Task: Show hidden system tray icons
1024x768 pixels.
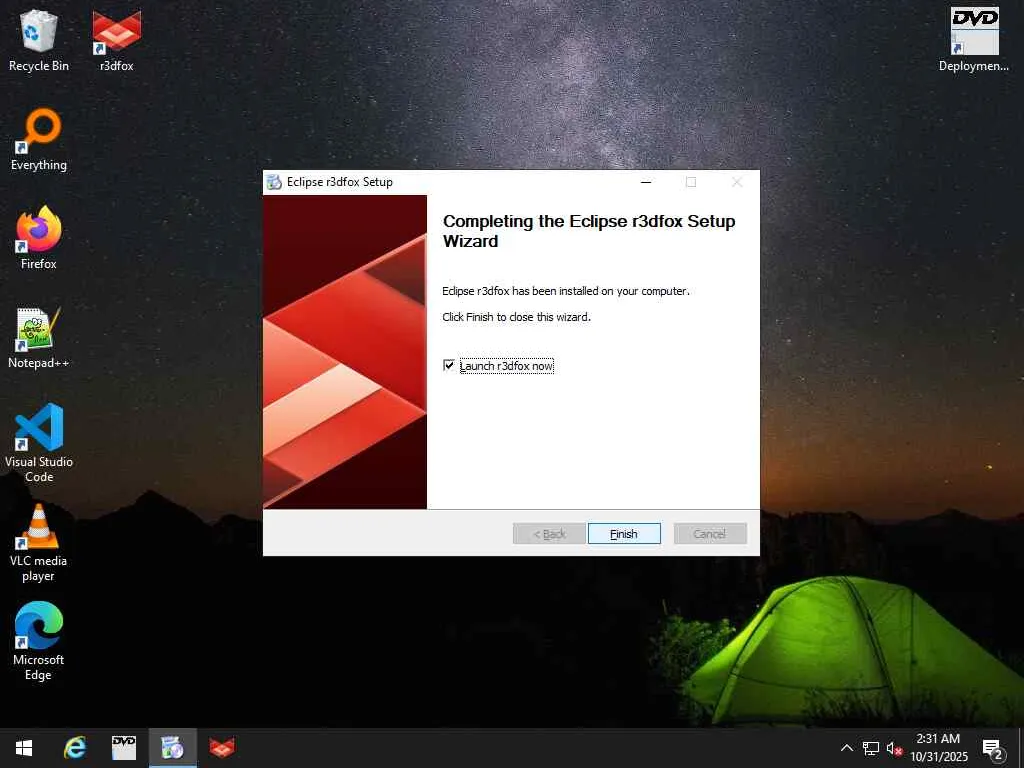Action: [846, 748]
